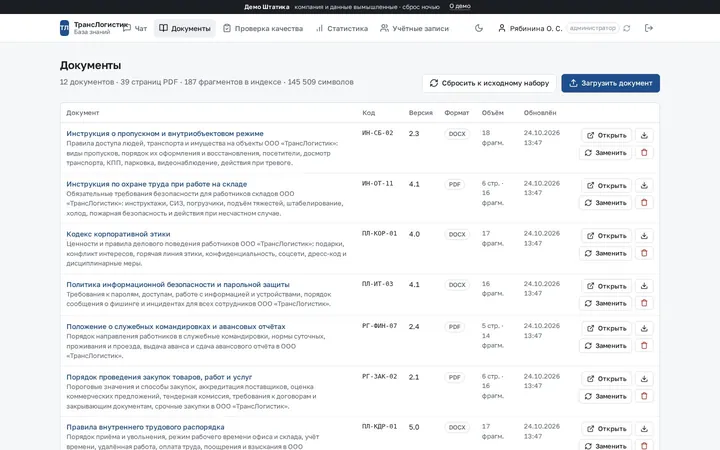The width and height of the screenshot is (720, 450).
Task: Click code ПЛ-ИТ-03
Action: [377, 284]
